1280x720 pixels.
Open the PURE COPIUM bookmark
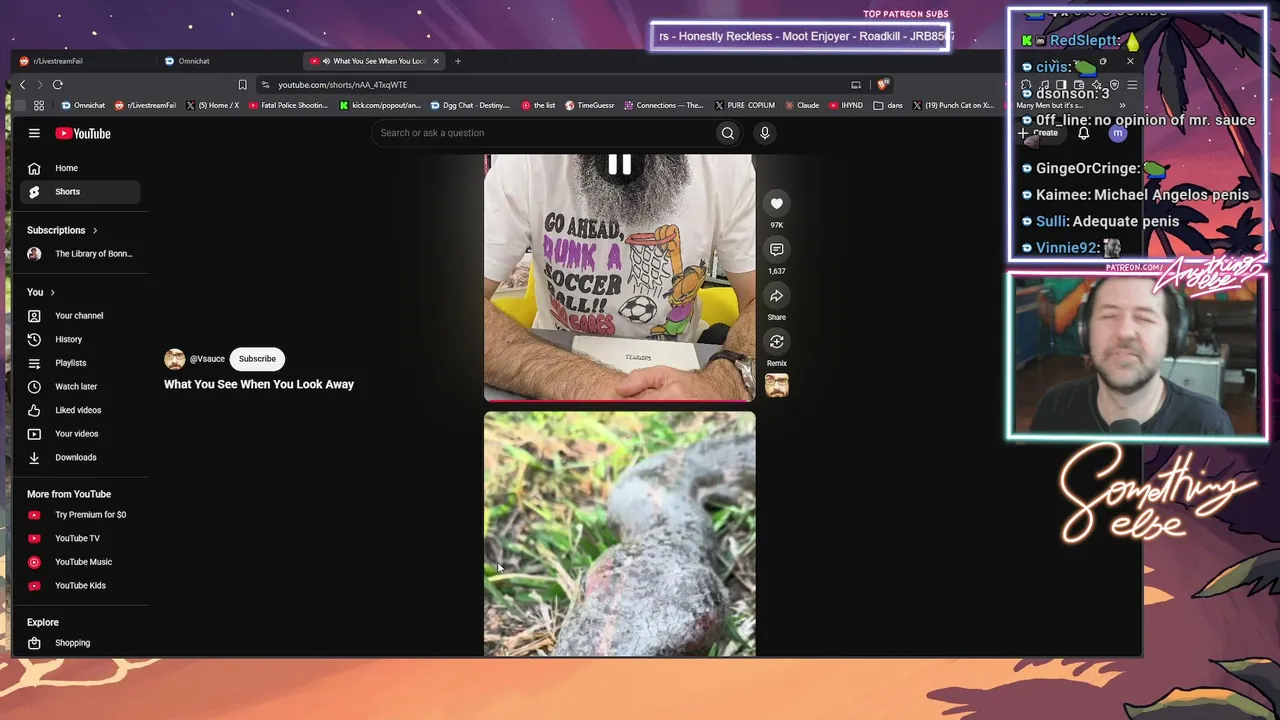[x=745, y=105]
